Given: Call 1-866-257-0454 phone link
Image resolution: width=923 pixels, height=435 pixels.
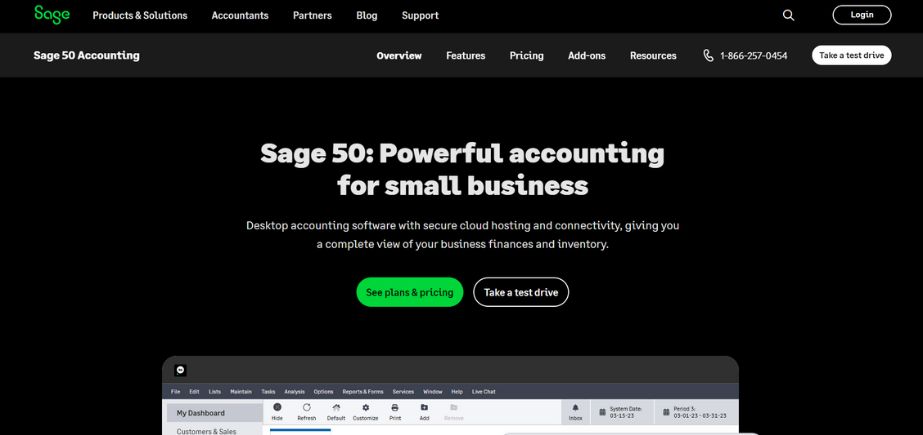Looking at the screenshot, I should coord(753,56).
